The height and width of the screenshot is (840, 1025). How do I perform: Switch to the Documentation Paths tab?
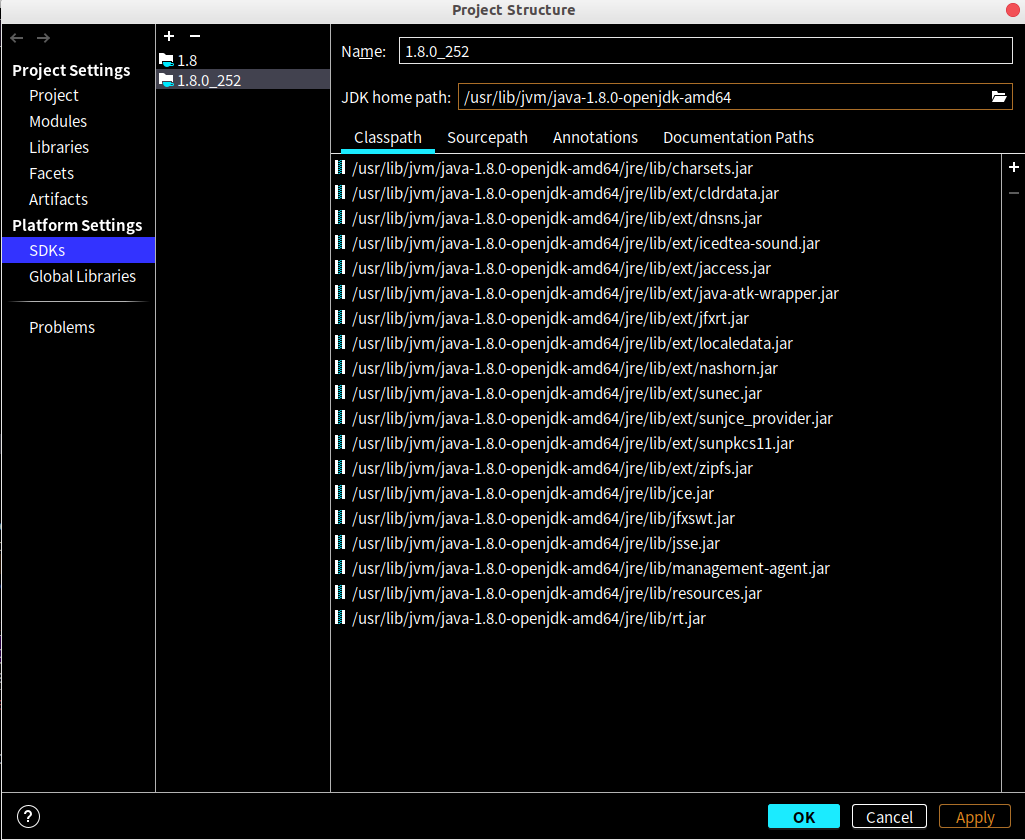[738, 137]
